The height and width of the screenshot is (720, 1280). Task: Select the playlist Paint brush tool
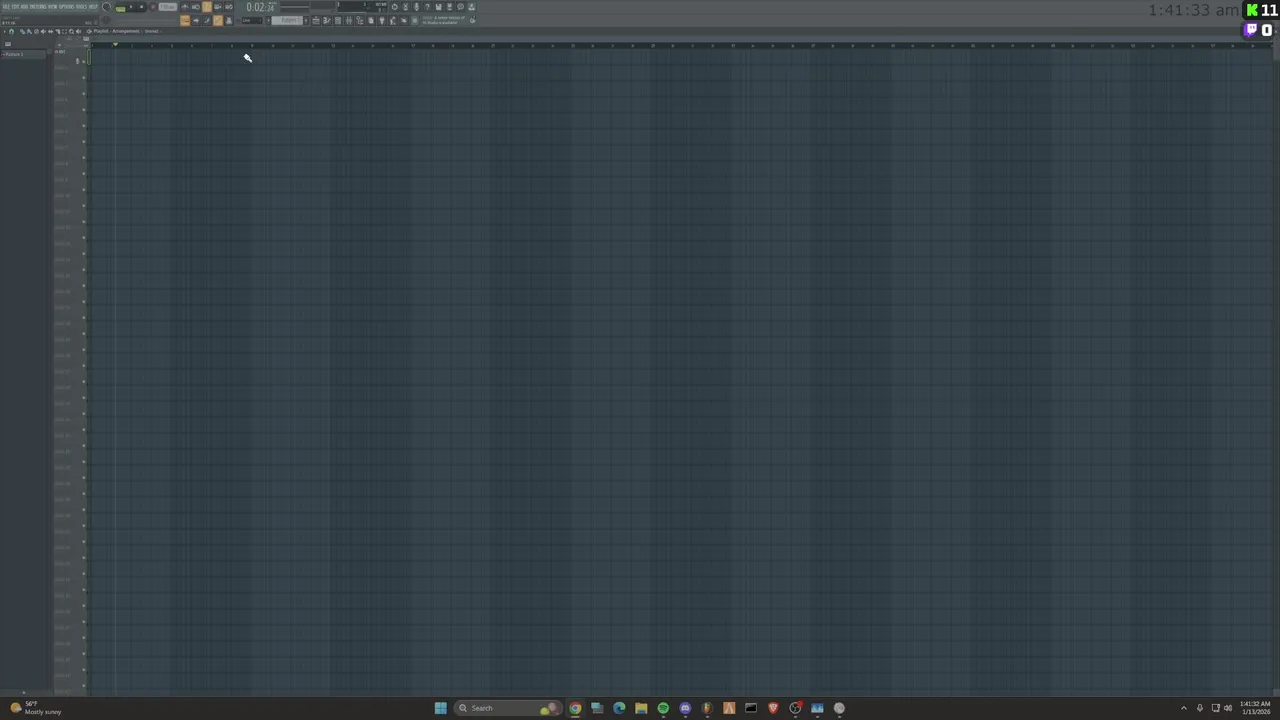(29, 31)
